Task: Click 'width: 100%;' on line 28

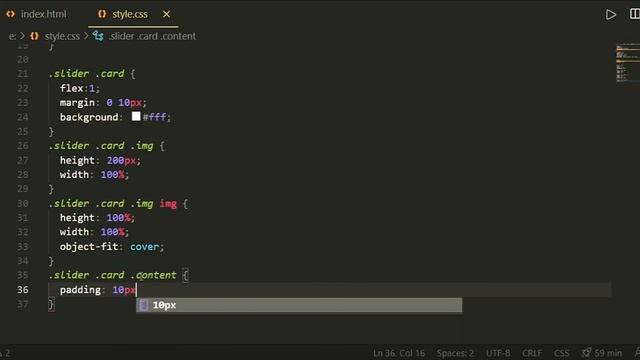Action: point(94,175)
